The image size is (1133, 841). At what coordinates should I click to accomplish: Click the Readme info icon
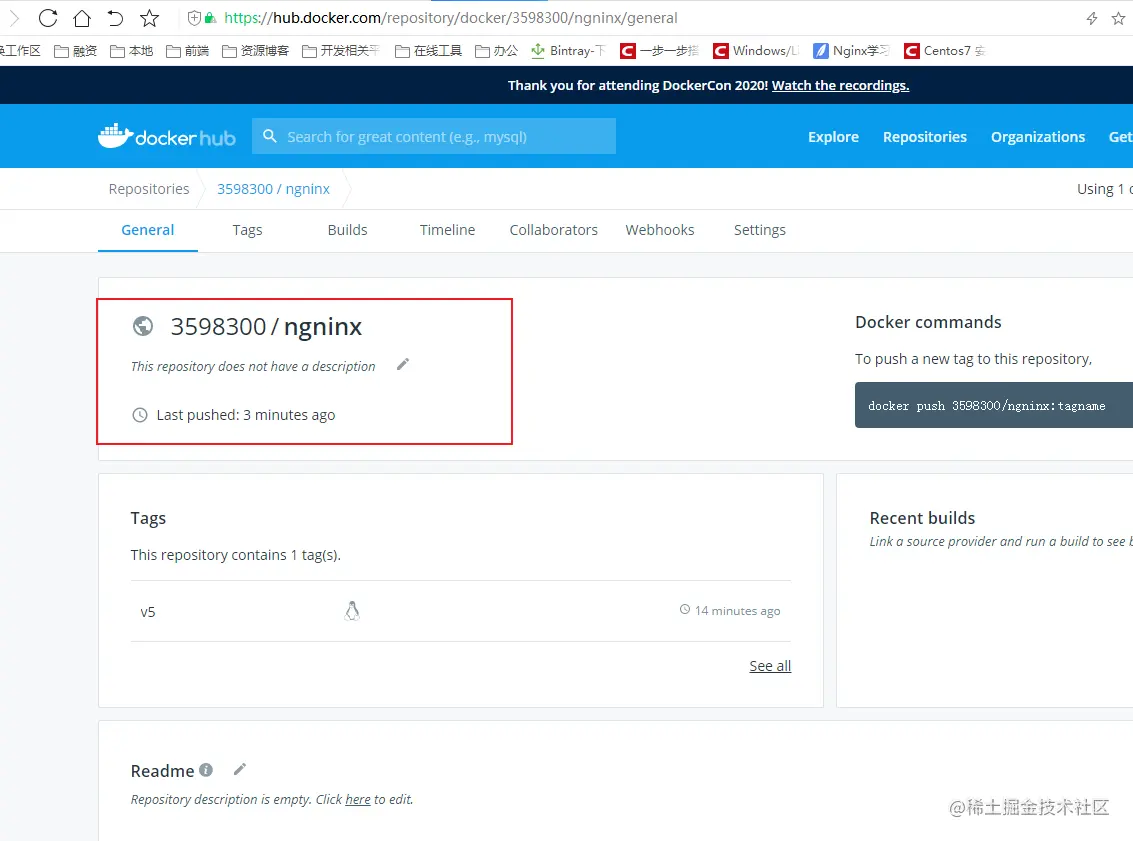pos(206,770)
